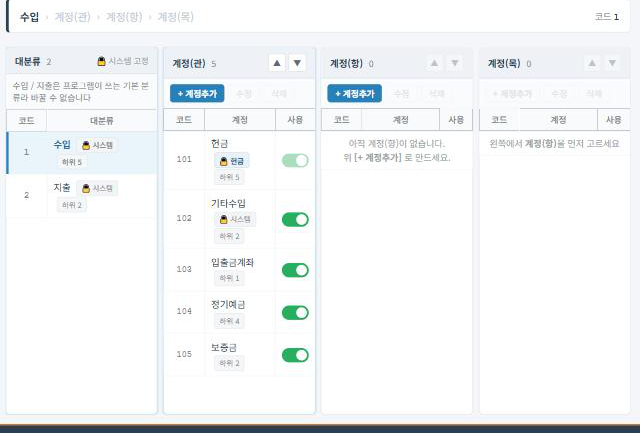Click 수정 in the 계정(목) panel
The width and height of the screenshot is (640, 433).
[559, 93]
